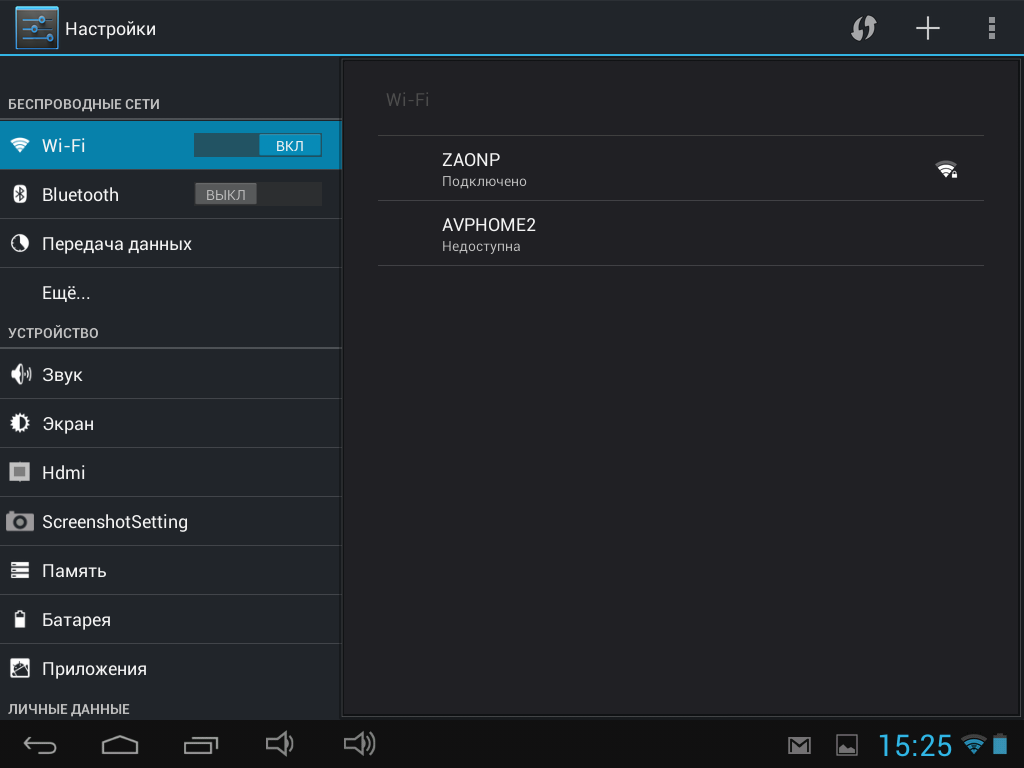Open ScreenshotSetting entry
This screenshot has width=1024, height=768.
pyautogui.click(x=170, y=521)
